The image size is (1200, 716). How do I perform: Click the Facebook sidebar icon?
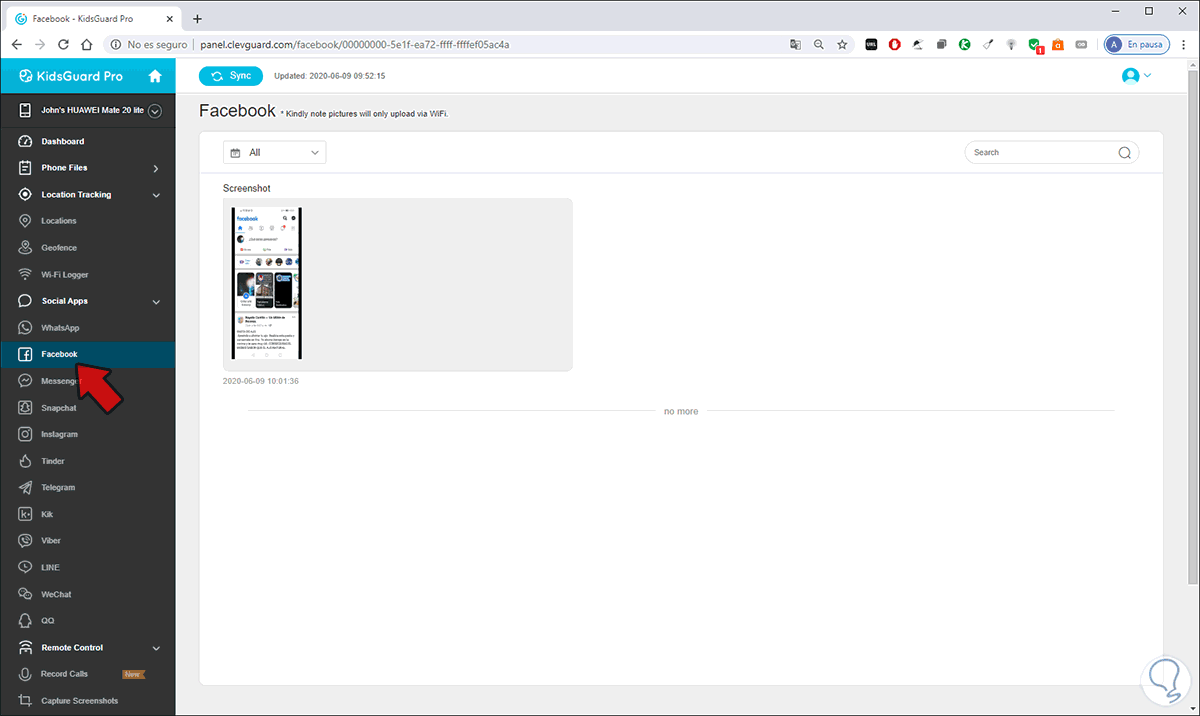pos(25,354)
